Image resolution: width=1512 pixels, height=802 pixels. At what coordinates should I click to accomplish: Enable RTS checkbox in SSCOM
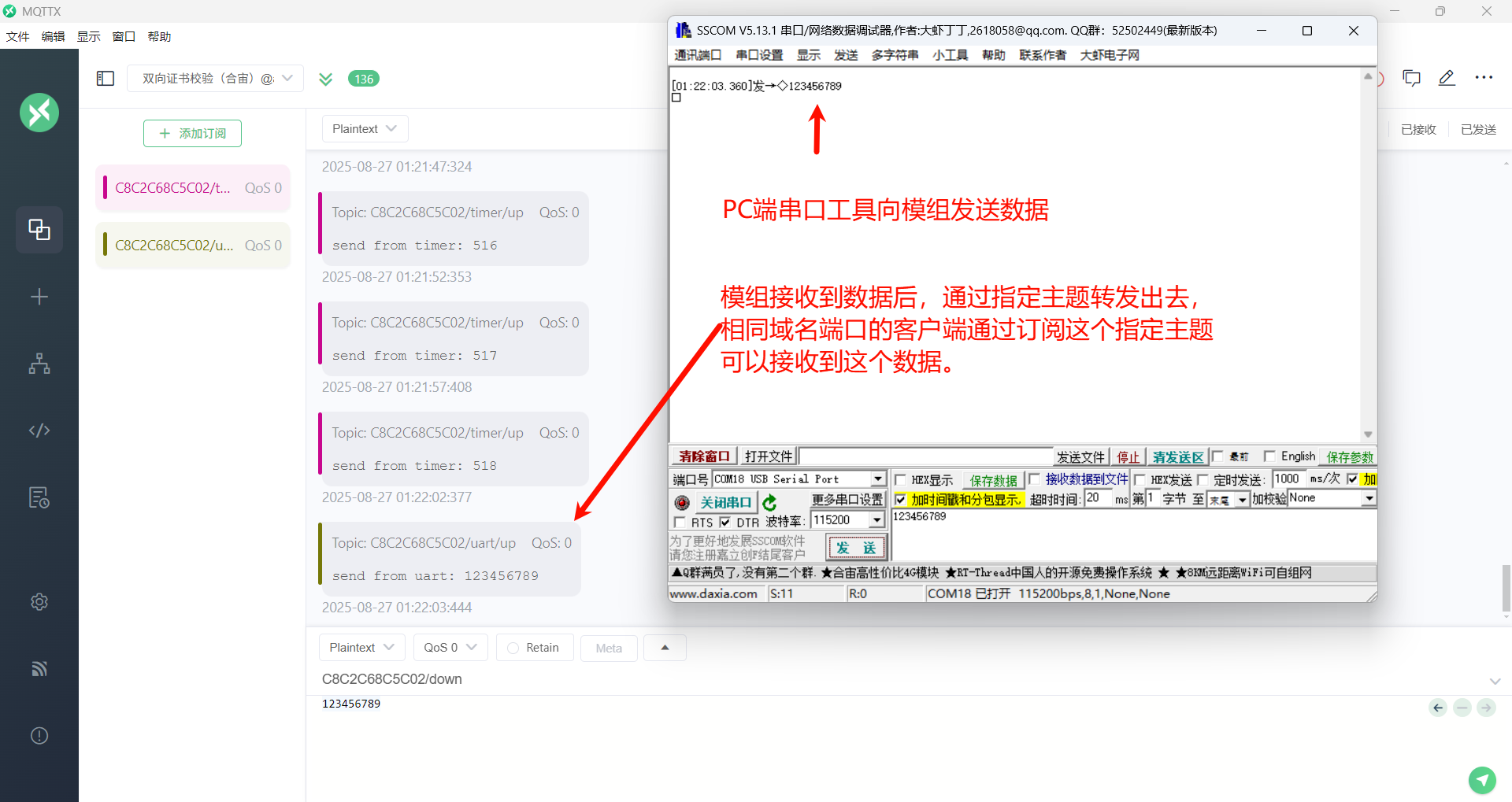[x=680, y=522]
